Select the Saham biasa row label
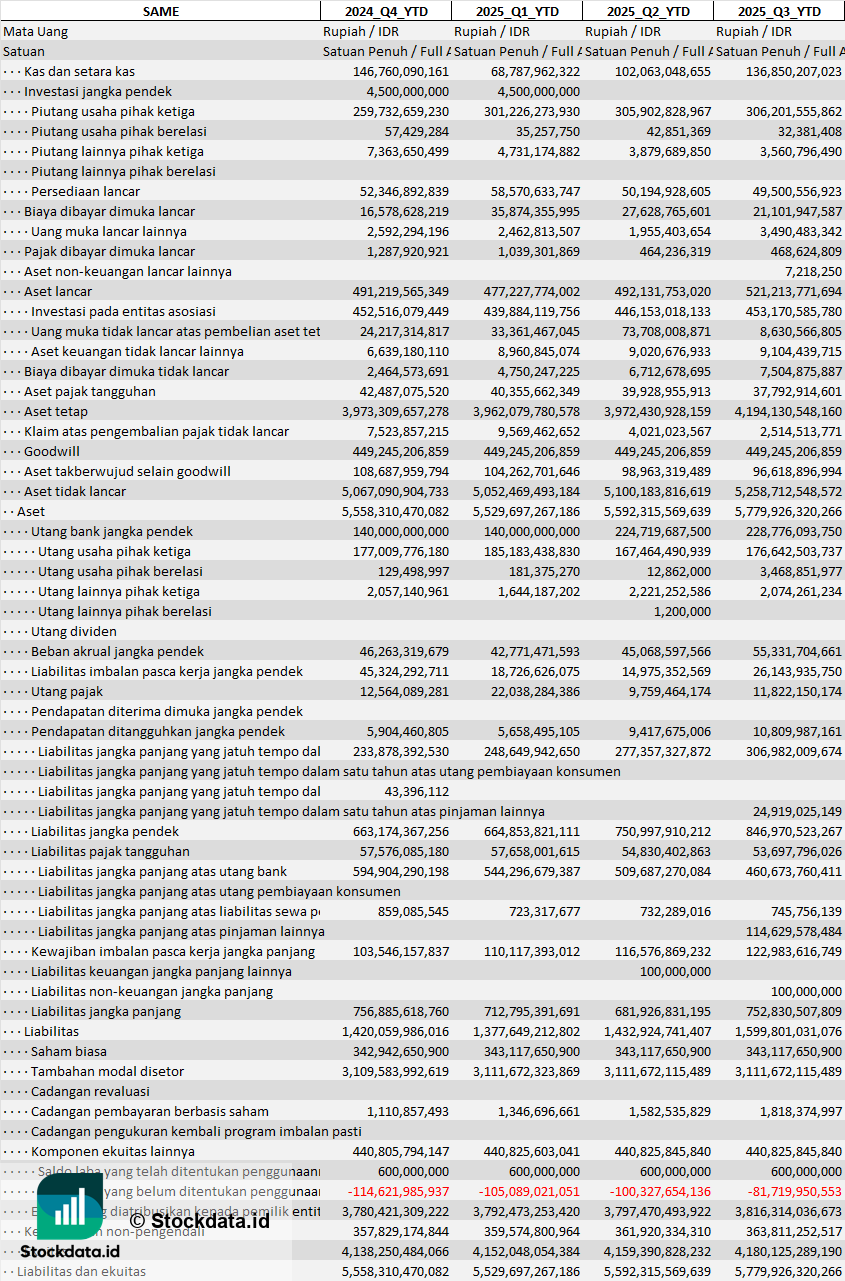 (68, 1051)
